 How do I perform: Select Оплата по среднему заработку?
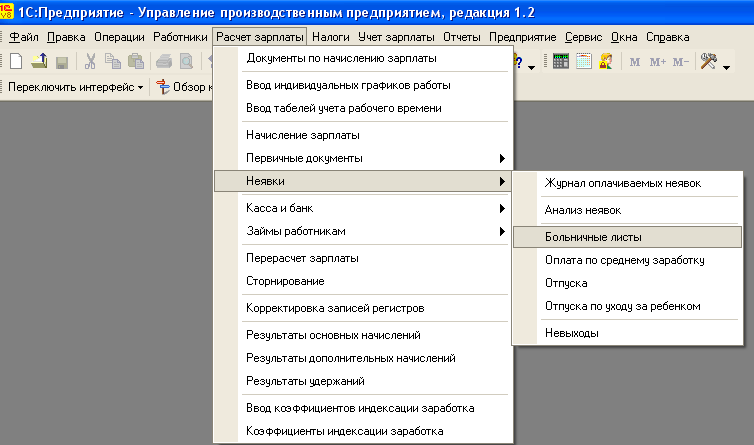click(628, 260)
